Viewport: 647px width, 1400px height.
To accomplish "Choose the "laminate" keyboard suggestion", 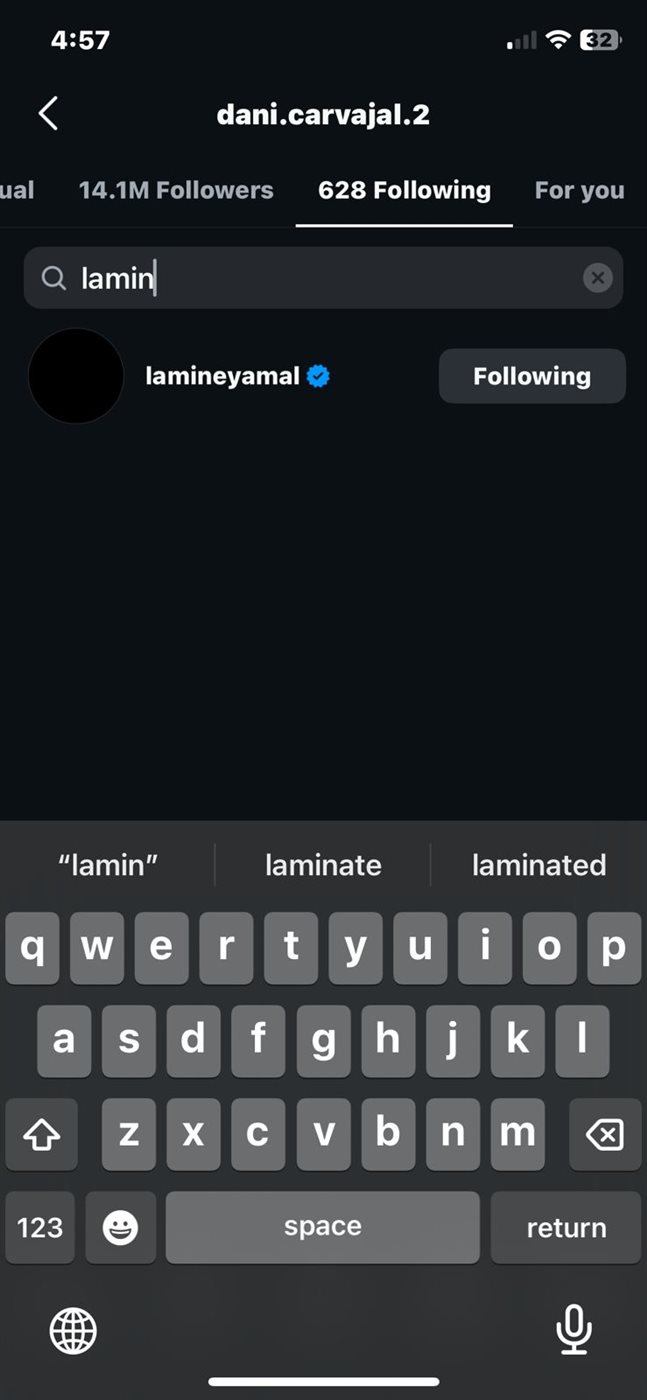I will coord(323,865).
